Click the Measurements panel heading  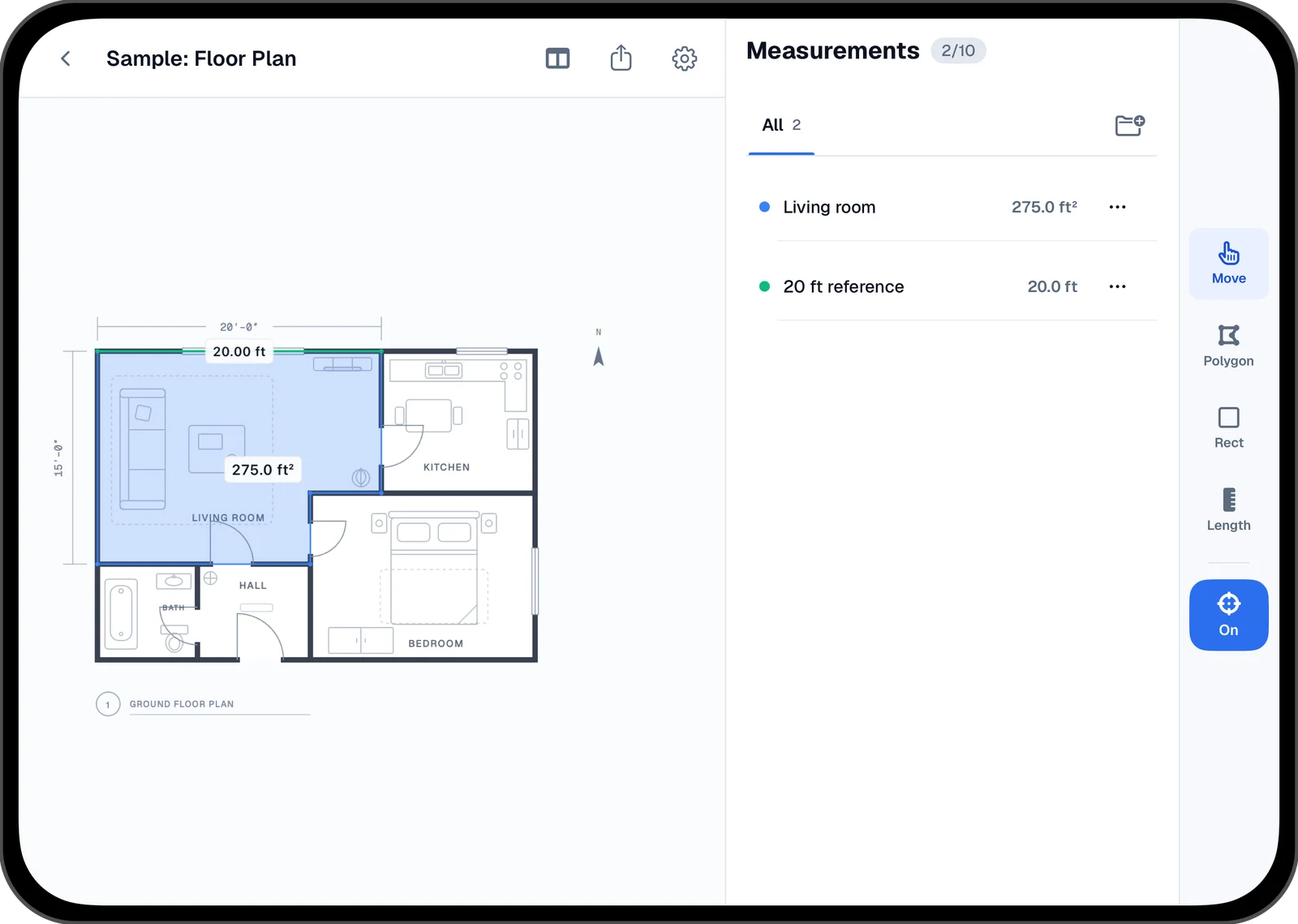tap(833, 50)
